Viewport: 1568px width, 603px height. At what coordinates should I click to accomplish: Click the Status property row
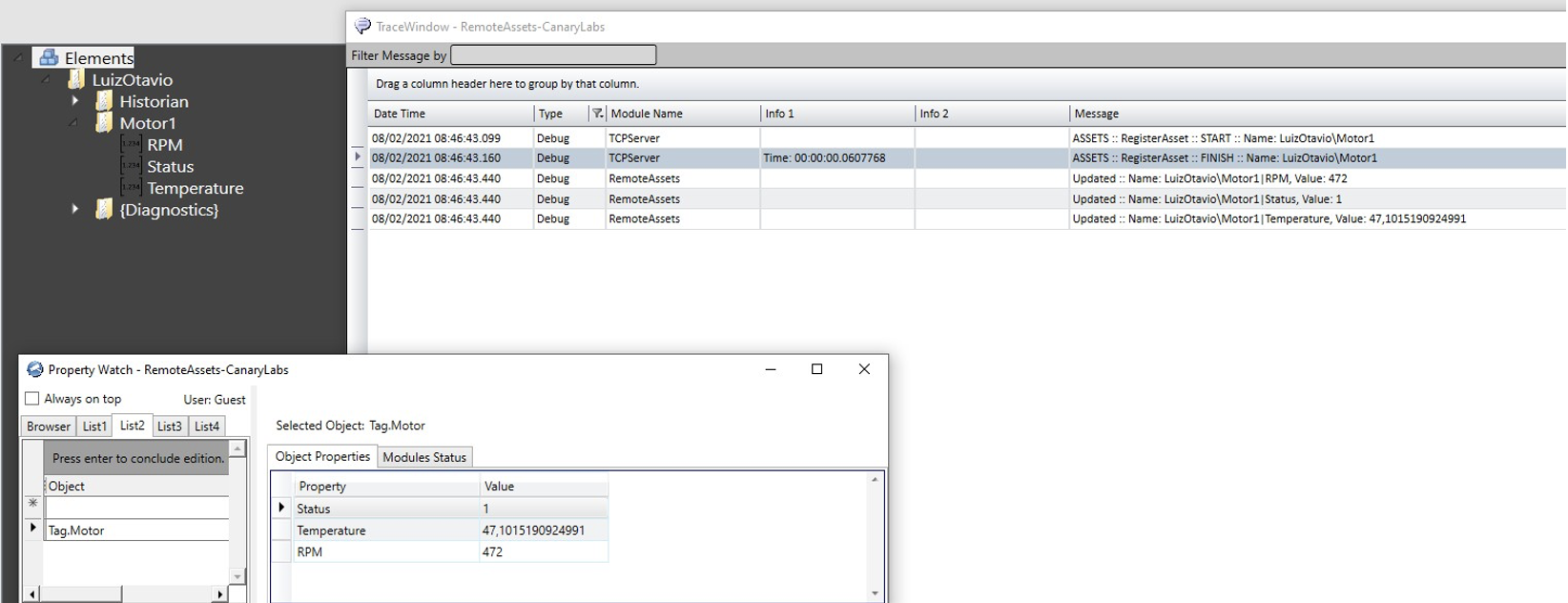tap(450, 509)
